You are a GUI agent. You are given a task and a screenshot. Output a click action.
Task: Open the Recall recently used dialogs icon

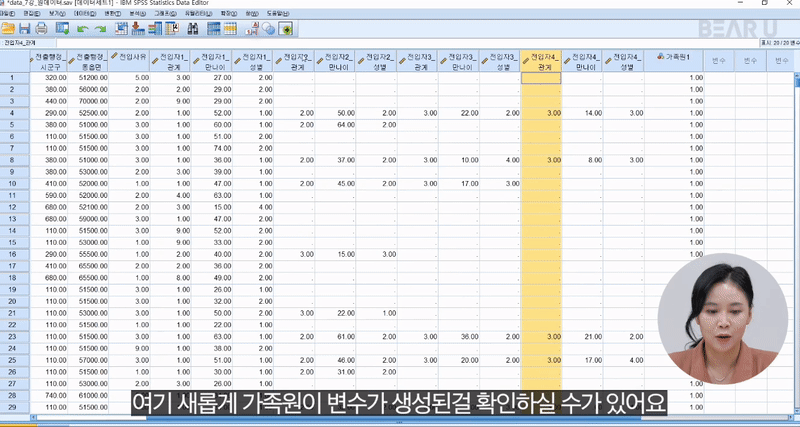coord(63,29)
